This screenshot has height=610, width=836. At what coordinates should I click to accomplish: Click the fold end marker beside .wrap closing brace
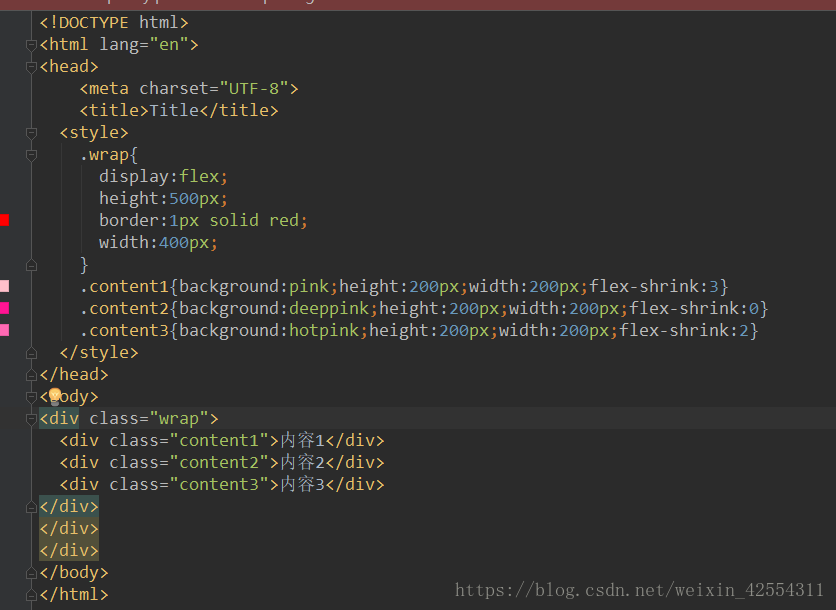pyautogui.click(x=31, y=265)
